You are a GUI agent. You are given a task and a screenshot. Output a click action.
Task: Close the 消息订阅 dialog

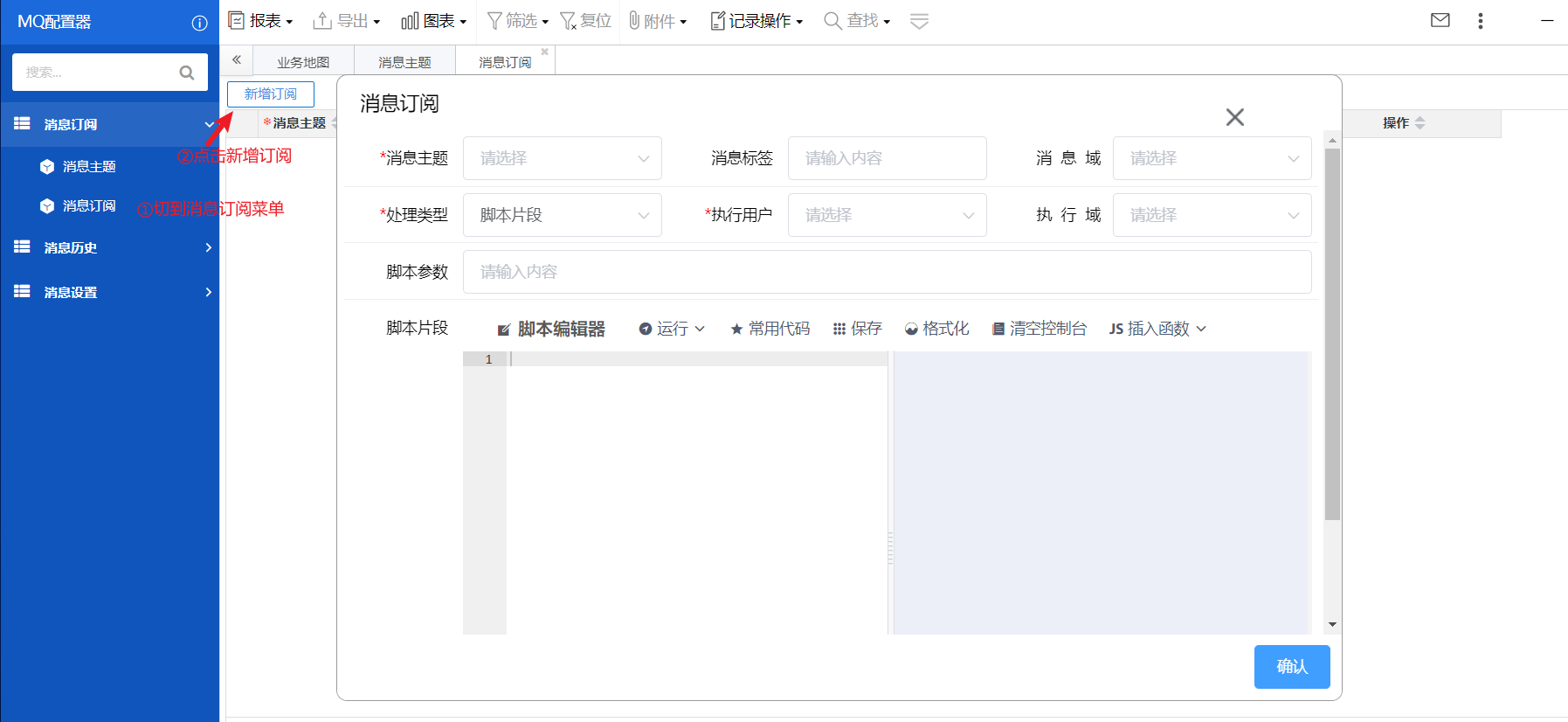pyautogui.click(x=1234, y=117)
